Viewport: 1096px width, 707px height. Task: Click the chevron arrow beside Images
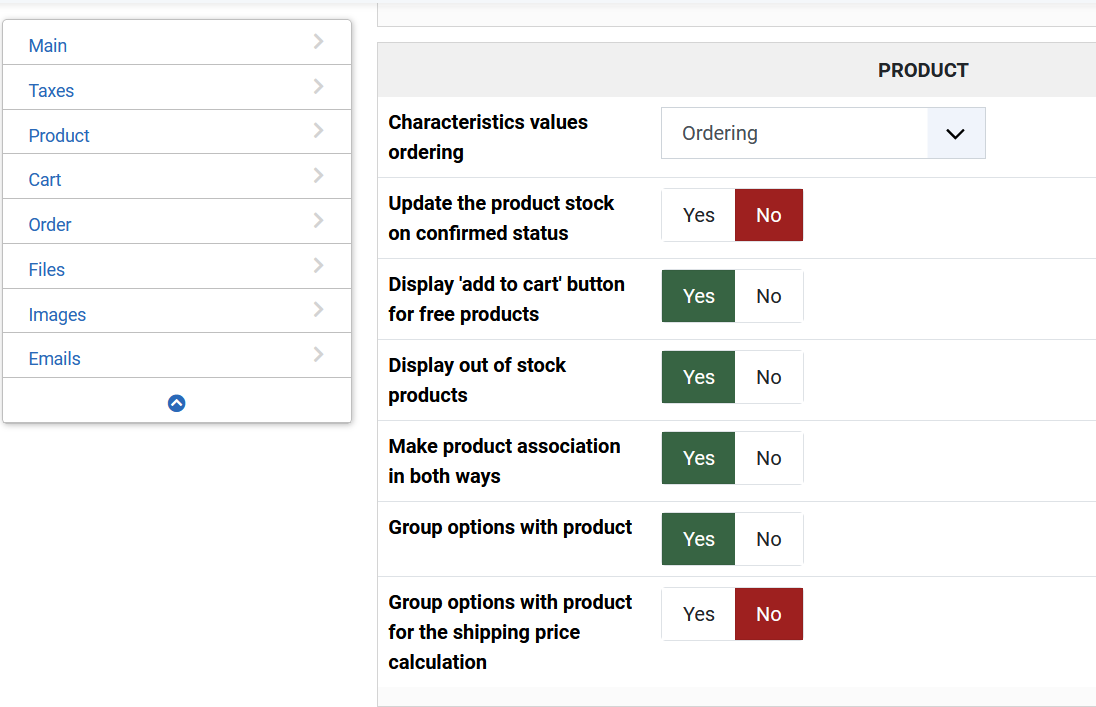[318, 310]
